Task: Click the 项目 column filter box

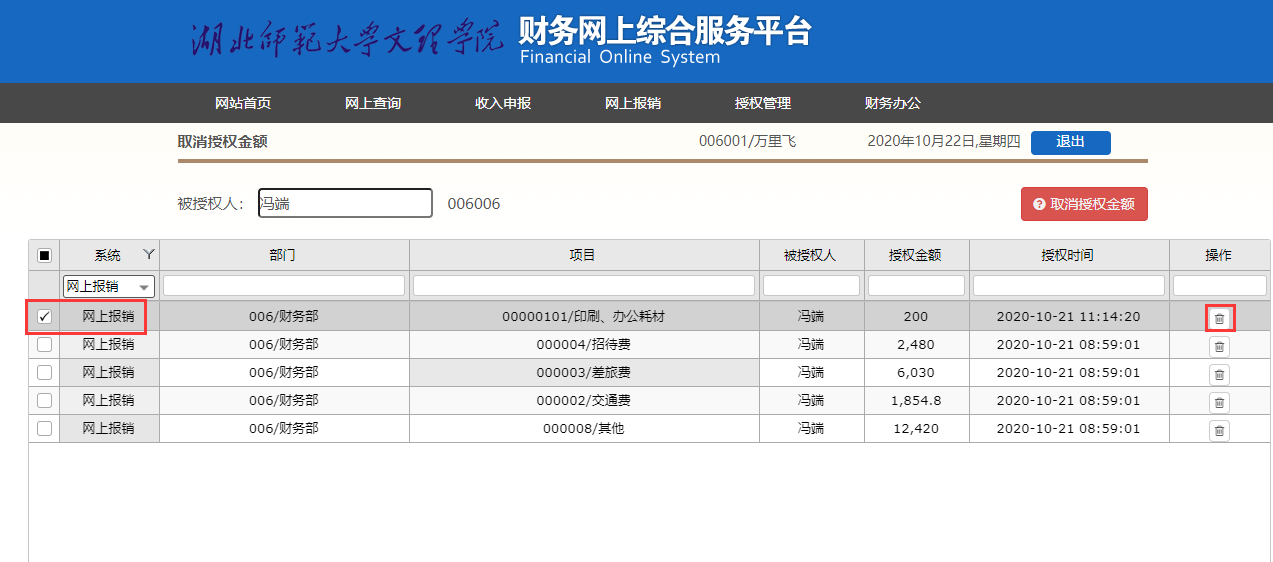Action: pos(584,286)
